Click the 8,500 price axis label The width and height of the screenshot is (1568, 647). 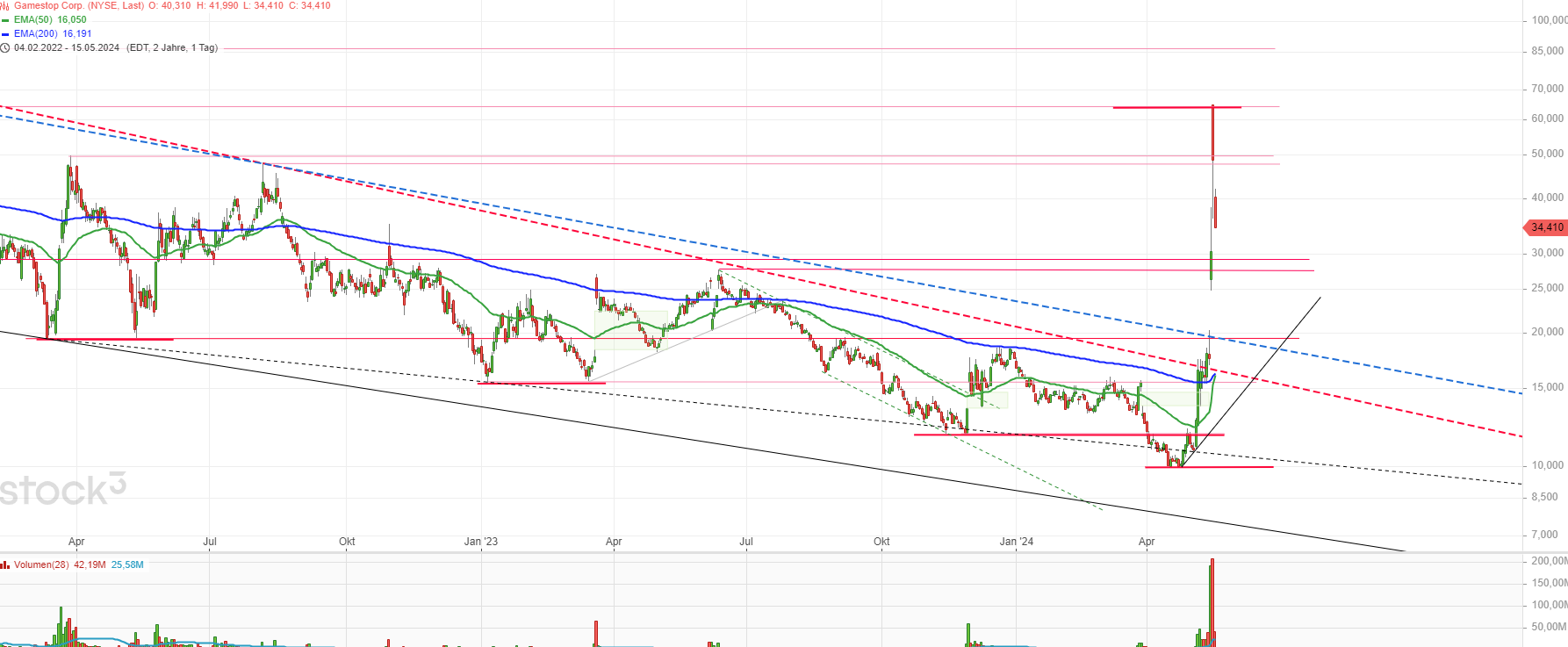point(1544,497)
